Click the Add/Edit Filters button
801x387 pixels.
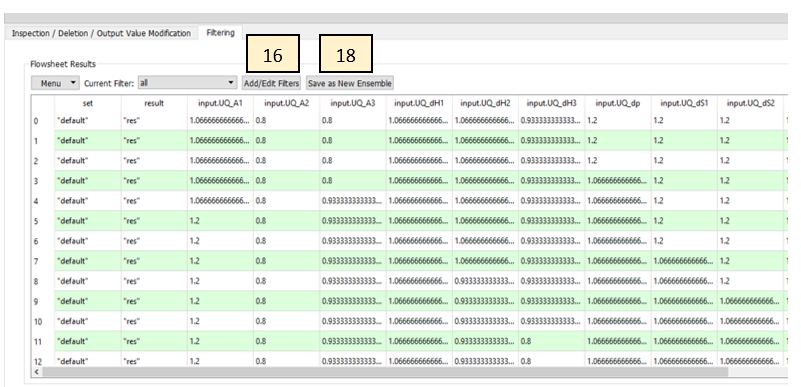[271, 83]
